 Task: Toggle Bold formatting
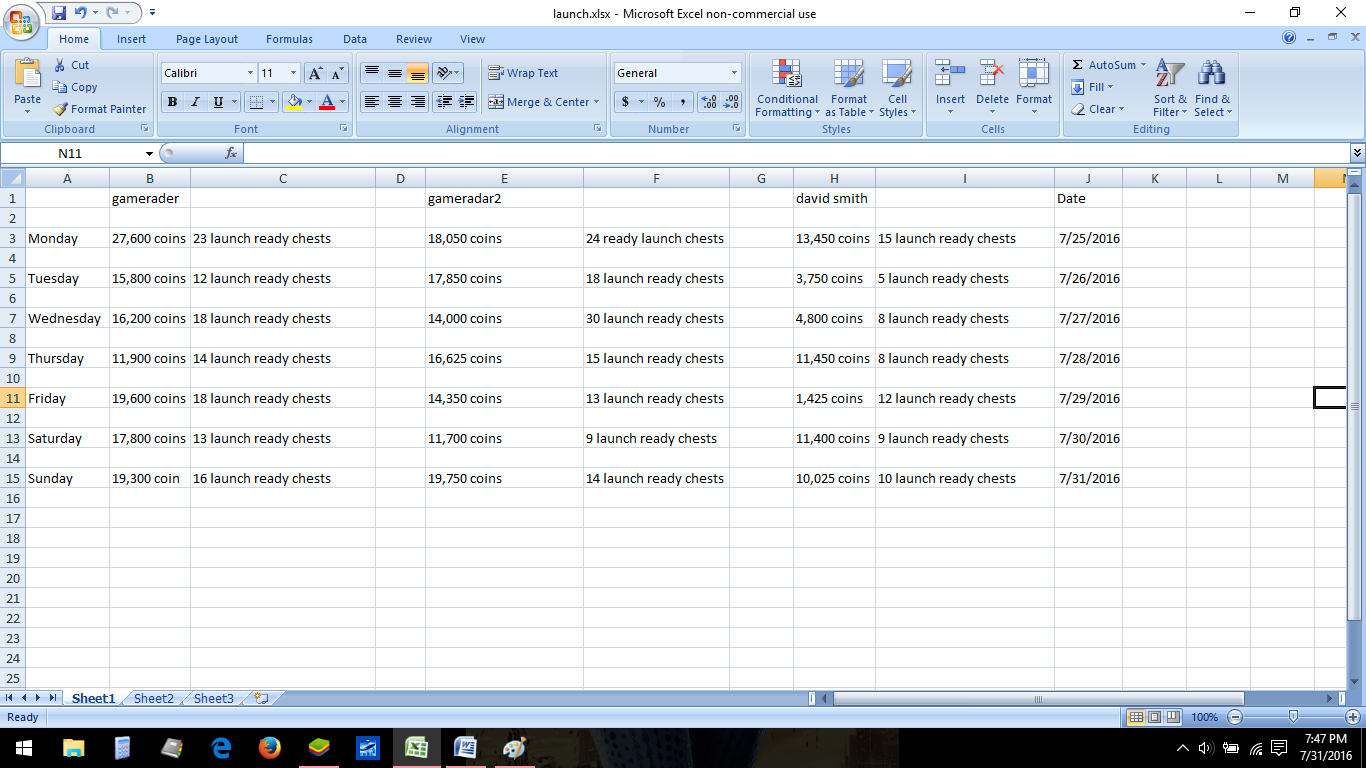172,102
